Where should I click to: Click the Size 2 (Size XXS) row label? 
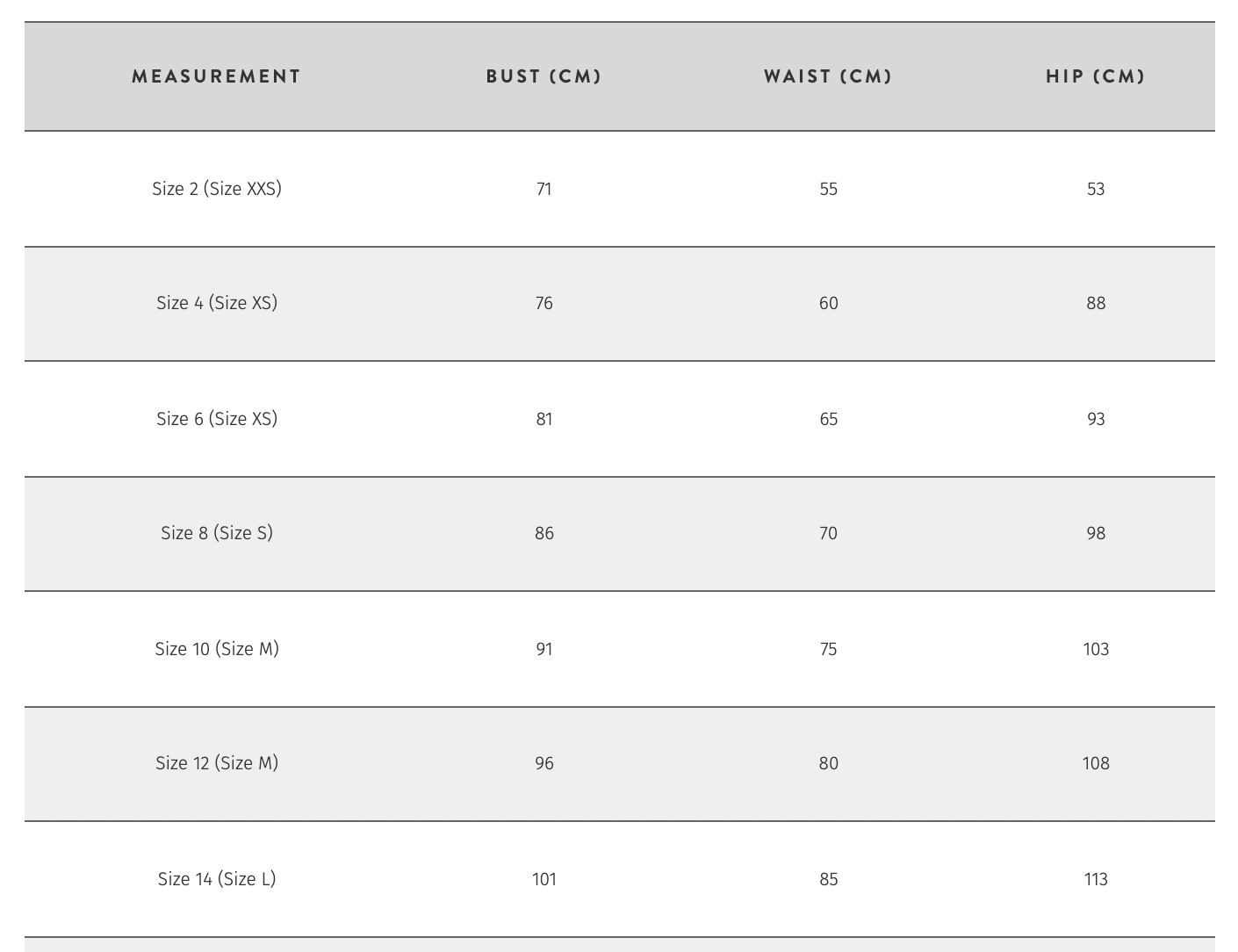click(x=217, y=189)
